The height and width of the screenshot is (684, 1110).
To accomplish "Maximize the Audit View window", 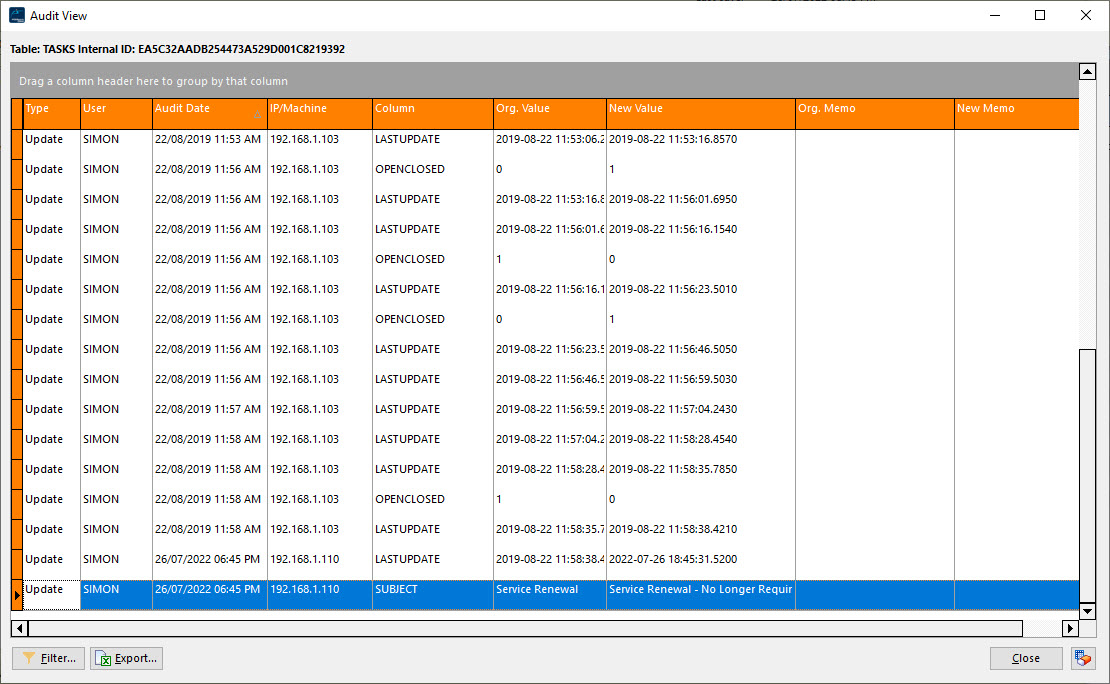I will click(1040, 15).
